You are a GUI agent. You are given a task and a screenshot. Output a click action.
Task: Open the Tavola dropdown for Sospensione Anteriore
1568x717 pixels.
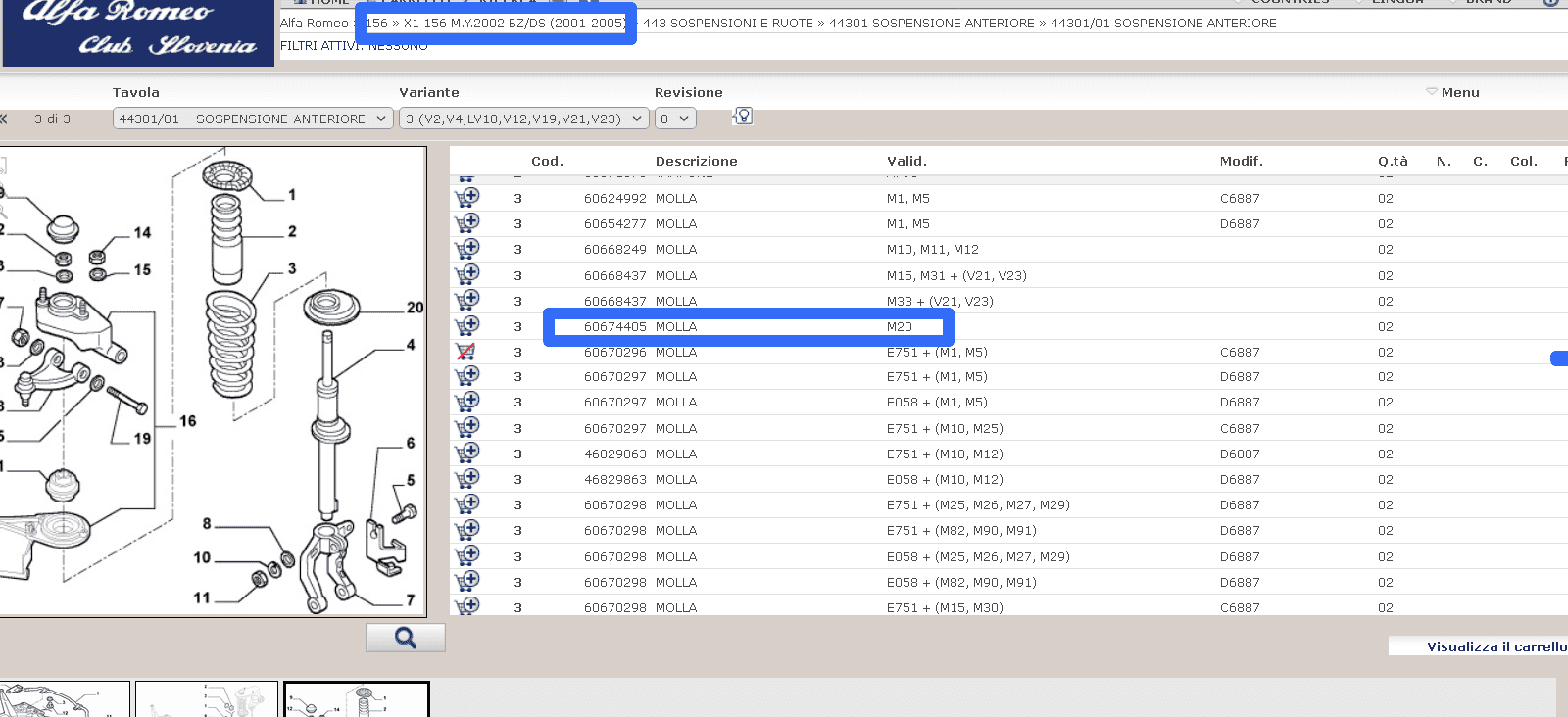[x=254, y=119]
